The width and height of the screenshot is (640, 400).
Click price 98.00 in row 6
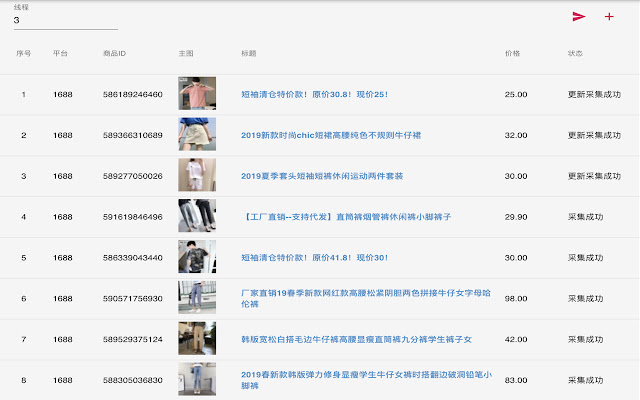point(516,298)
